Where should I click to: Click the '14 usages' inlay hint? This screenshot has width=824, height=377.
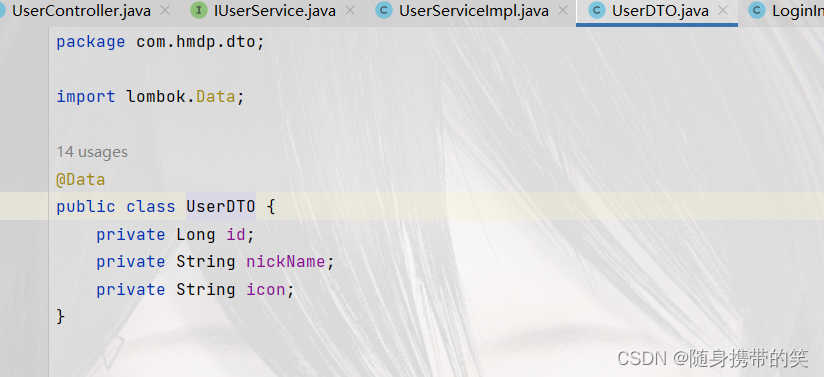[92, 152]
